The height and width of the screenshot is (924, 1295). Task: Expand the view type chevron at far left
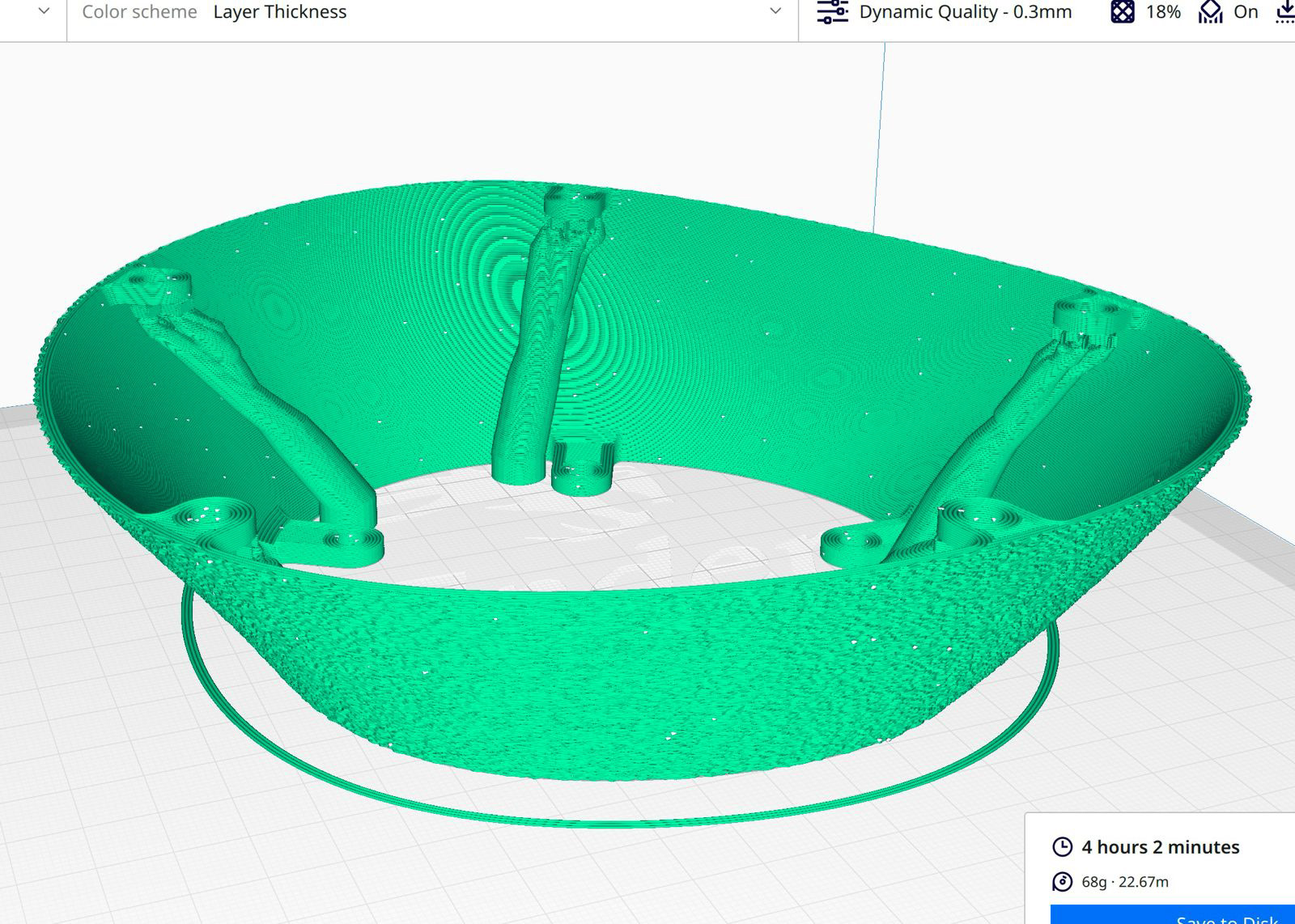(x=45, y=11)
